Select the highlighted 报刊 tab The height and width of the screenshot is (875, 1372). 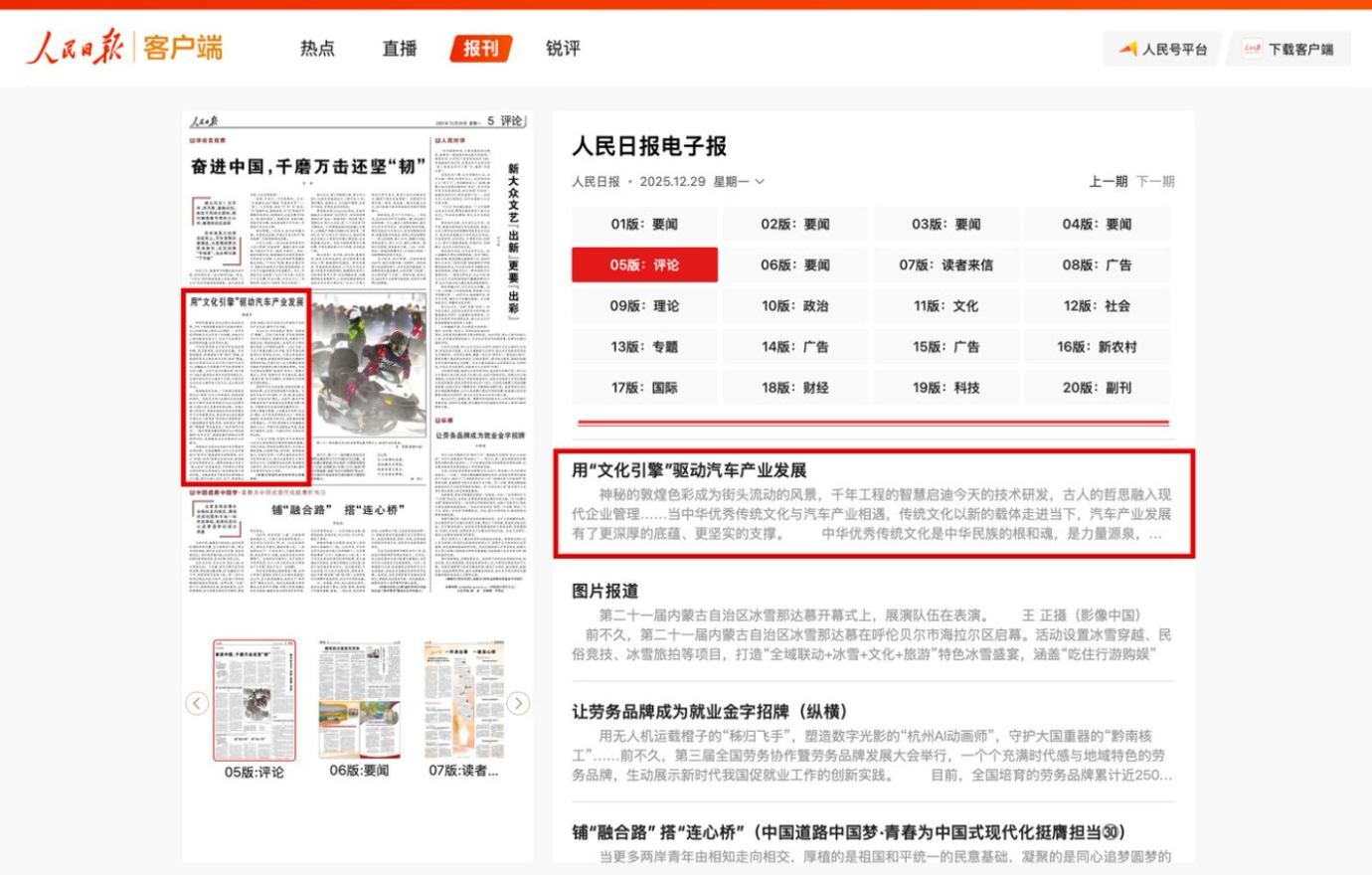coord(480,47)
